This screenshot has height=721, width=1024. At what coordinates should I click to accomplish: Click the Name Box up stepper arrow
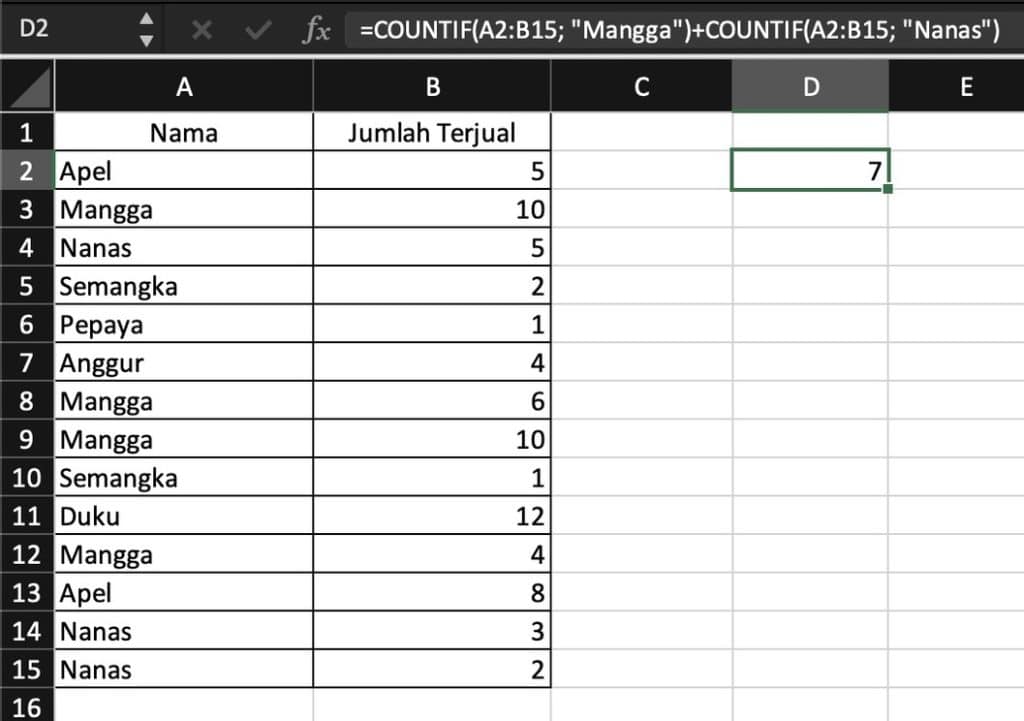click(143, 21)
